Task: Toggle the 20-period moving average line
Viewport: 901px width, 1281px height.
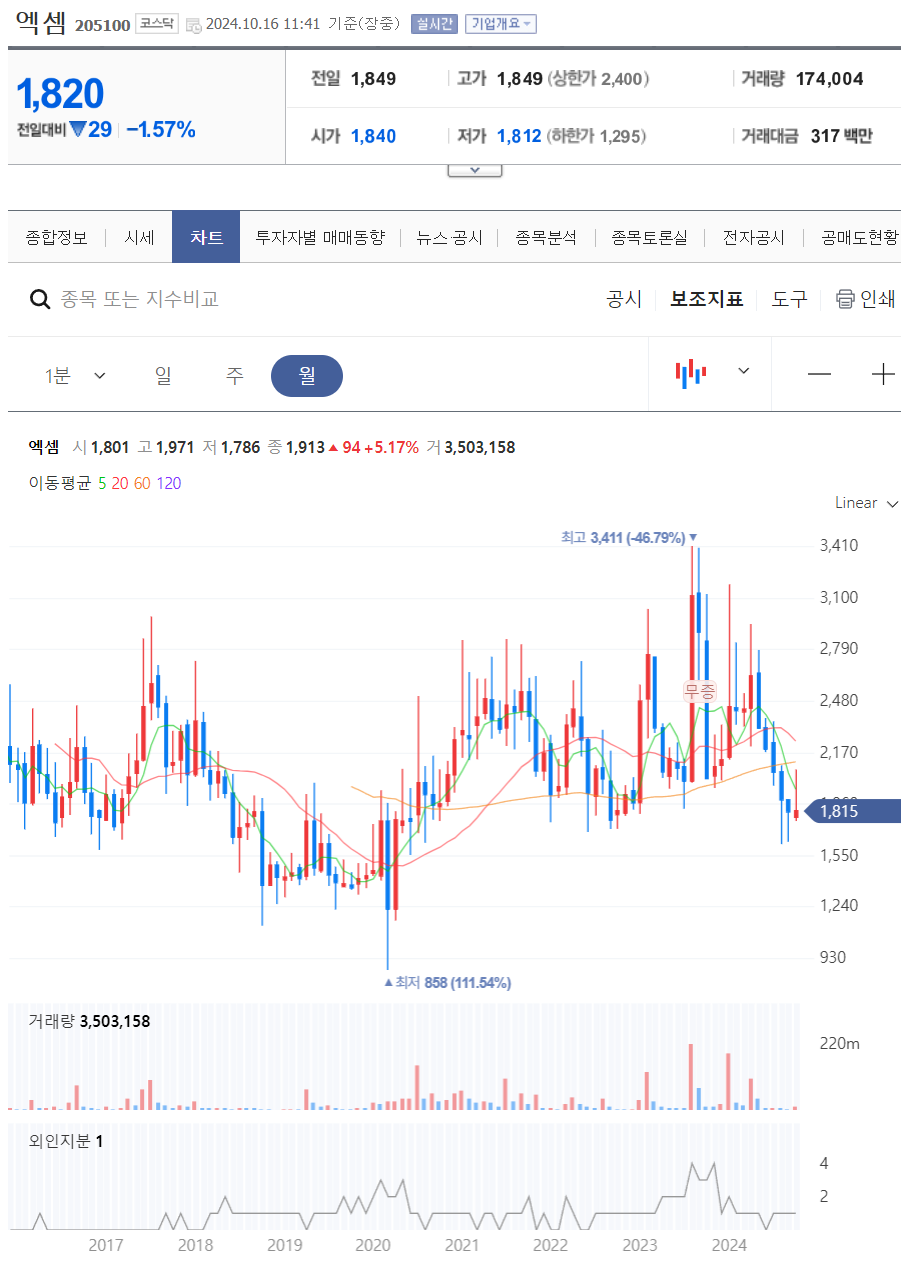Action: (120, 483)
